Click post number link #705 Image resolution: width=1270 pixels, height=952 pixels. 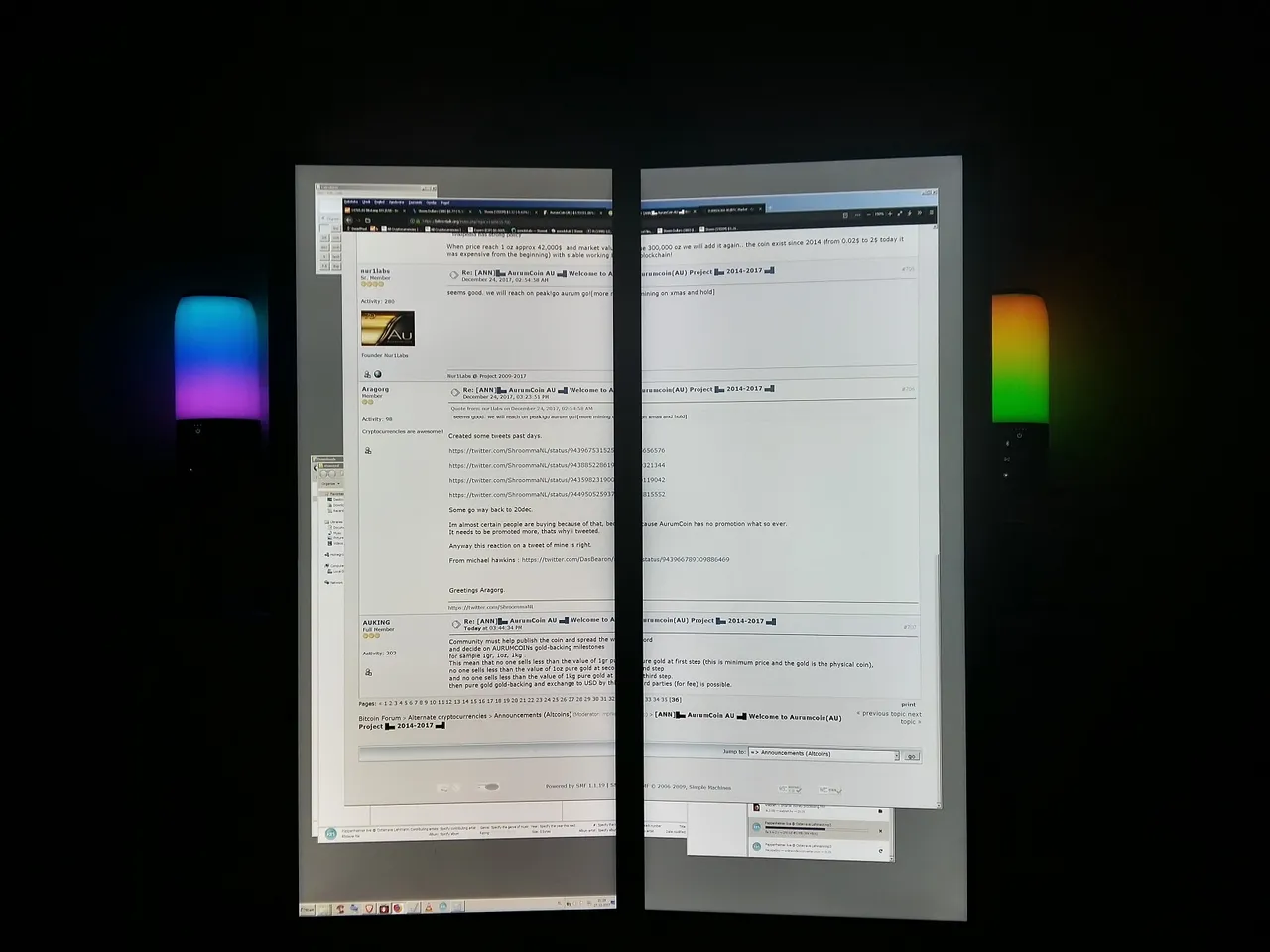click(908, 269)
